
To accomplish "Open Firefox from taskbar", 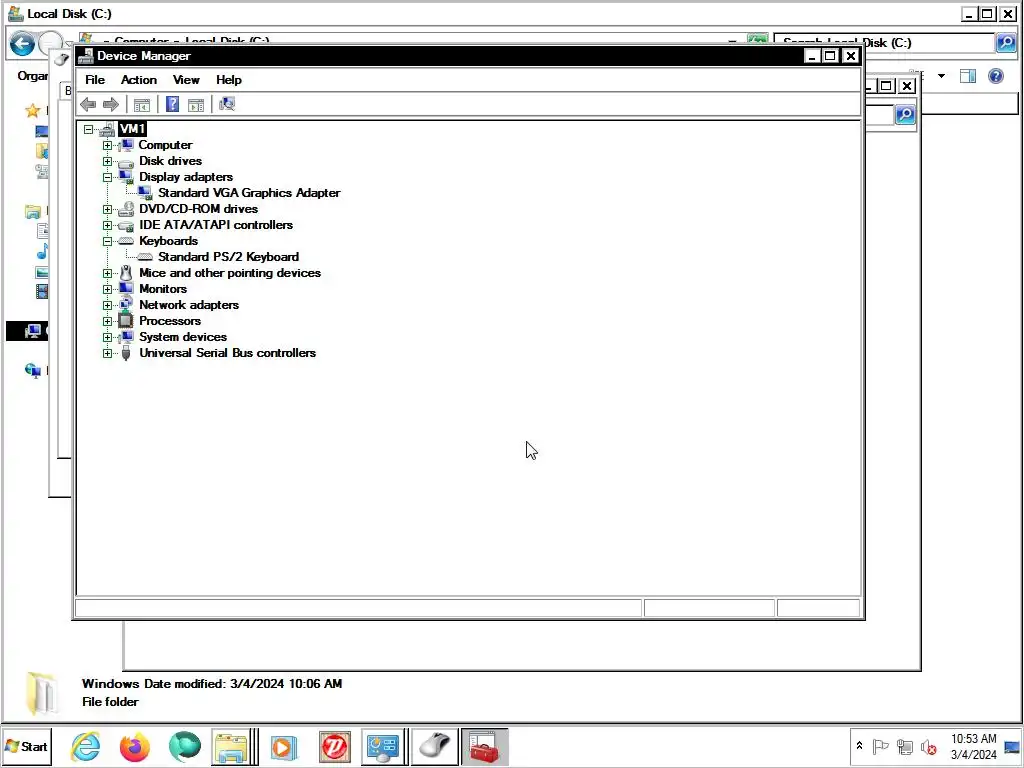I will 135,747.
